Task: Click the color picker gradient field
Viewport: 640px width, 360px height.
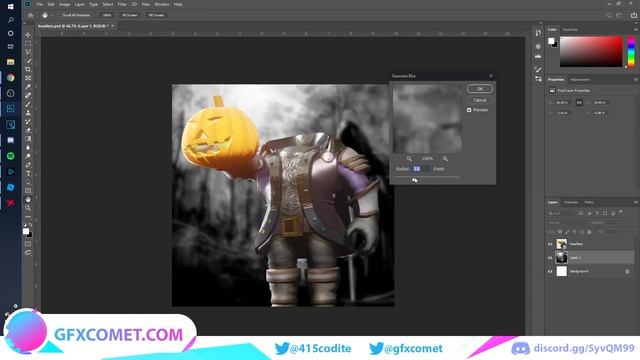Action: [591, 51]
